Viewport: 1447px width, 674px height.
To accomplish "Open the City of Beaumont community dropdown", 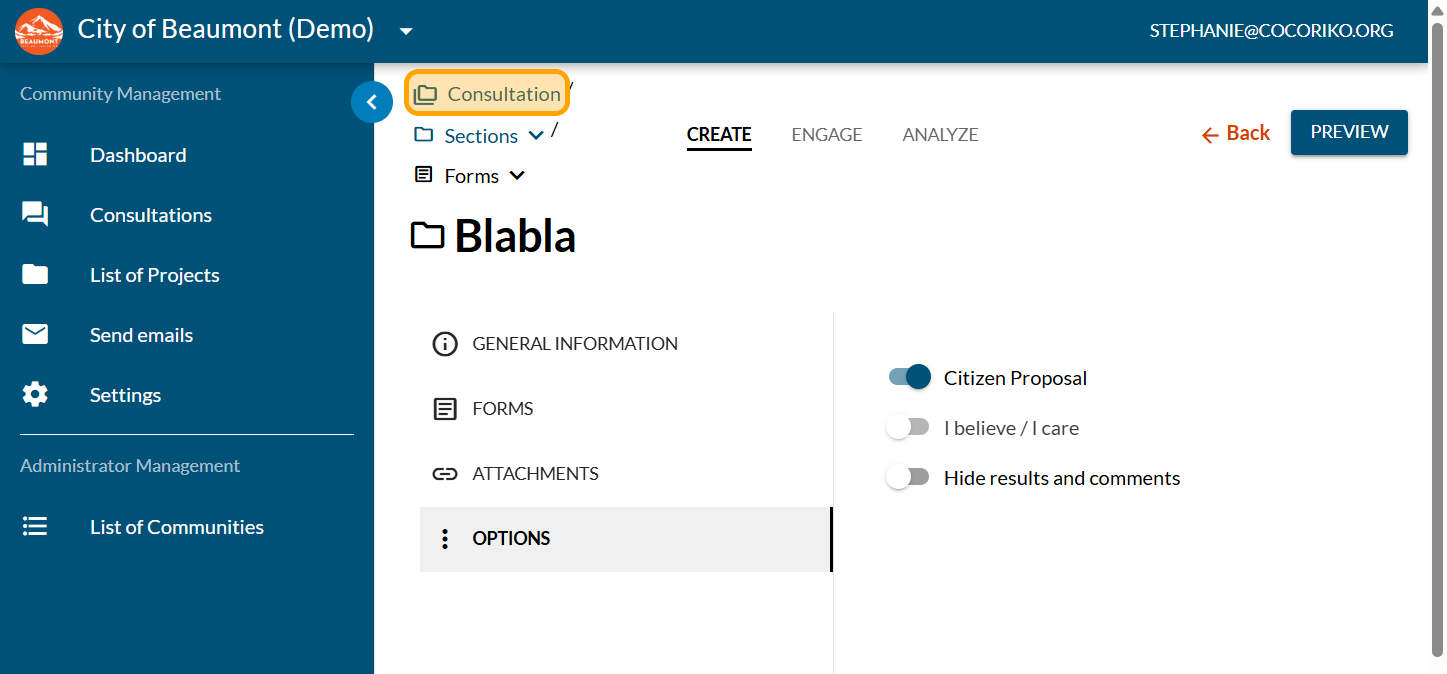I will coord(406,31).
